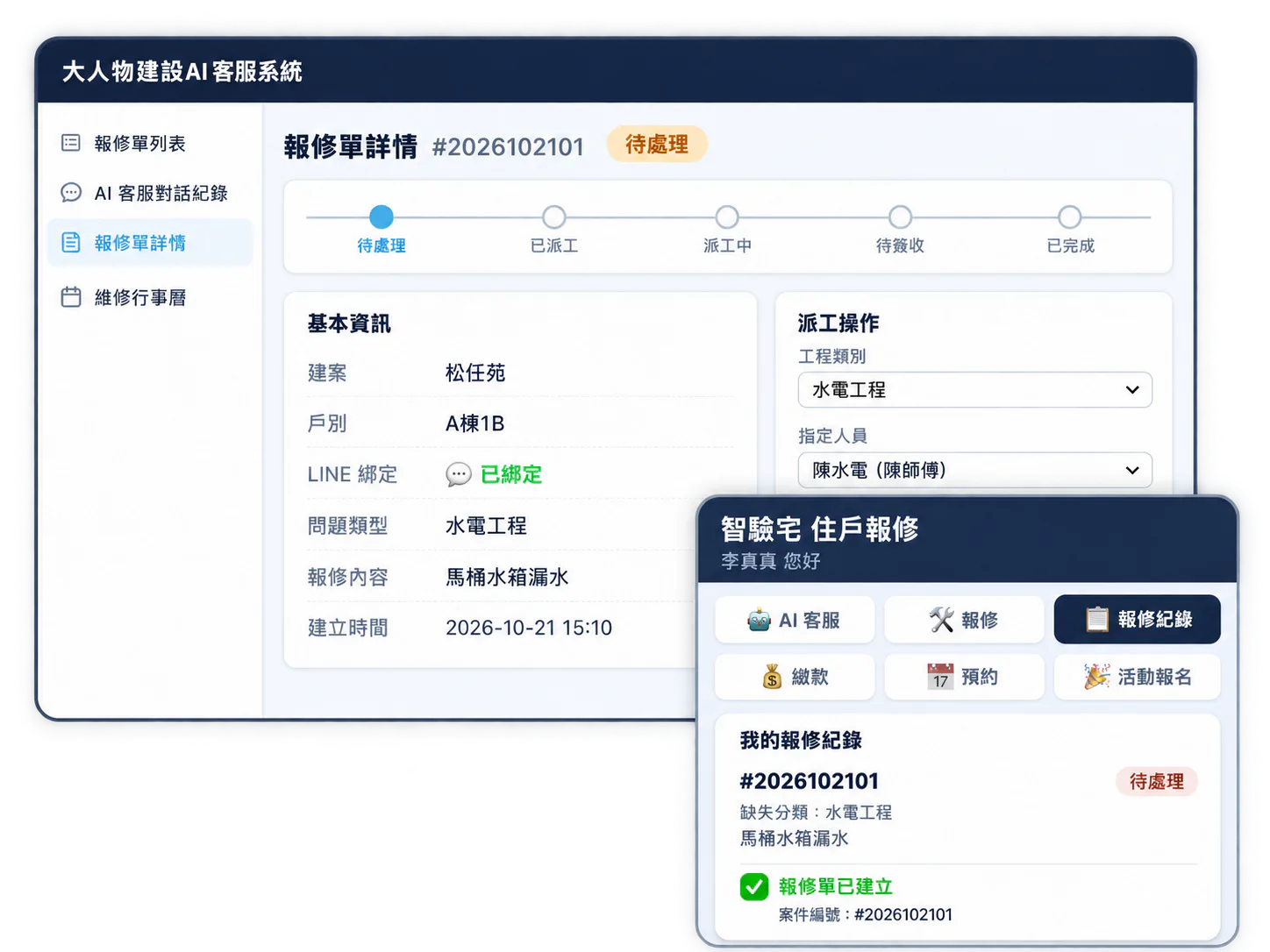Open the 報修 tab in resident app
1270x952 pixels.
coord(964,620)
